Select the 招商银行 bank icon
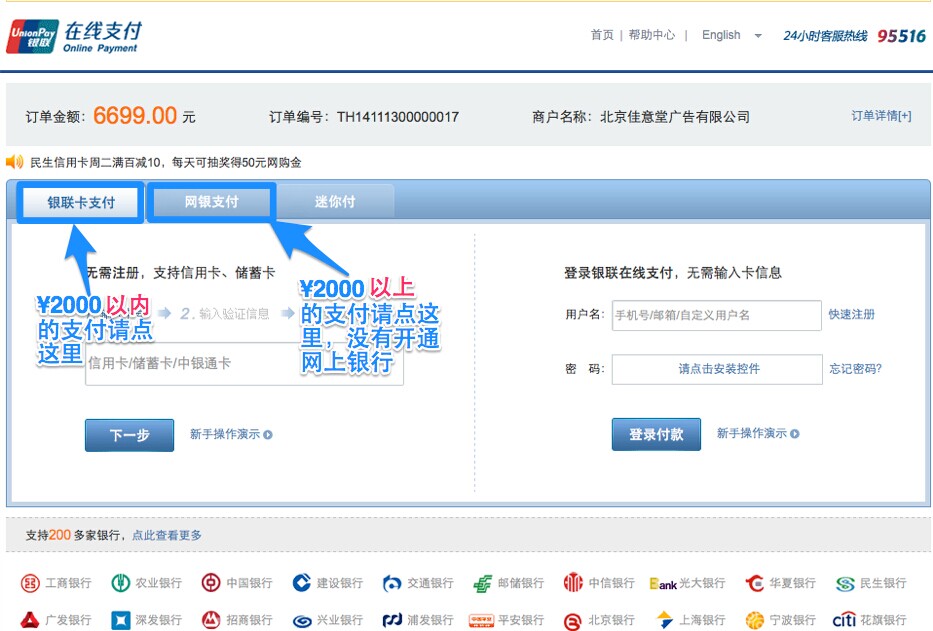The image size is (933, 631). tap(211, 620)
